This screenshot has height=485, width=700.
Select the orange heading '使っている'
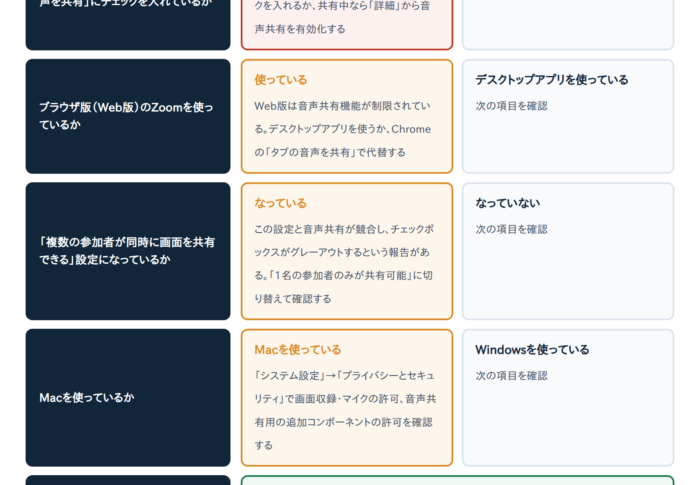click(281, 80)
